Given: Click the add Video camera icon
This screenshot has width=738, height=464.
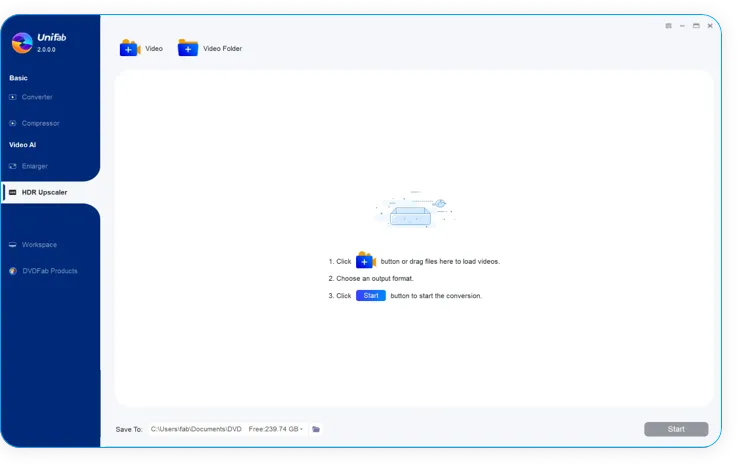Looking at the screenshot, I should pyautogui.click(x=130, y=48).
